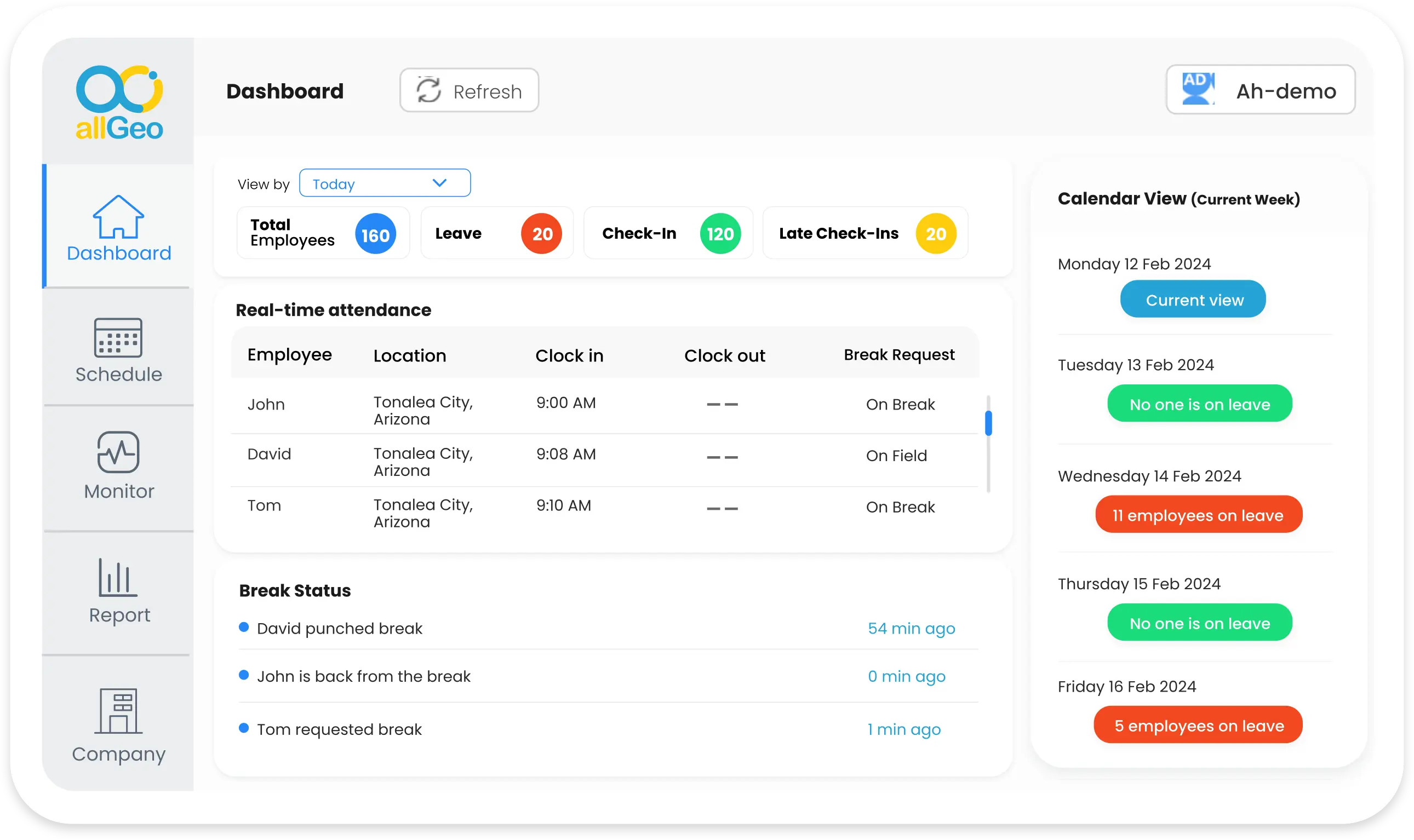
Task: Click the Ah-demo profile icon
Action: tap(1197, 90)
